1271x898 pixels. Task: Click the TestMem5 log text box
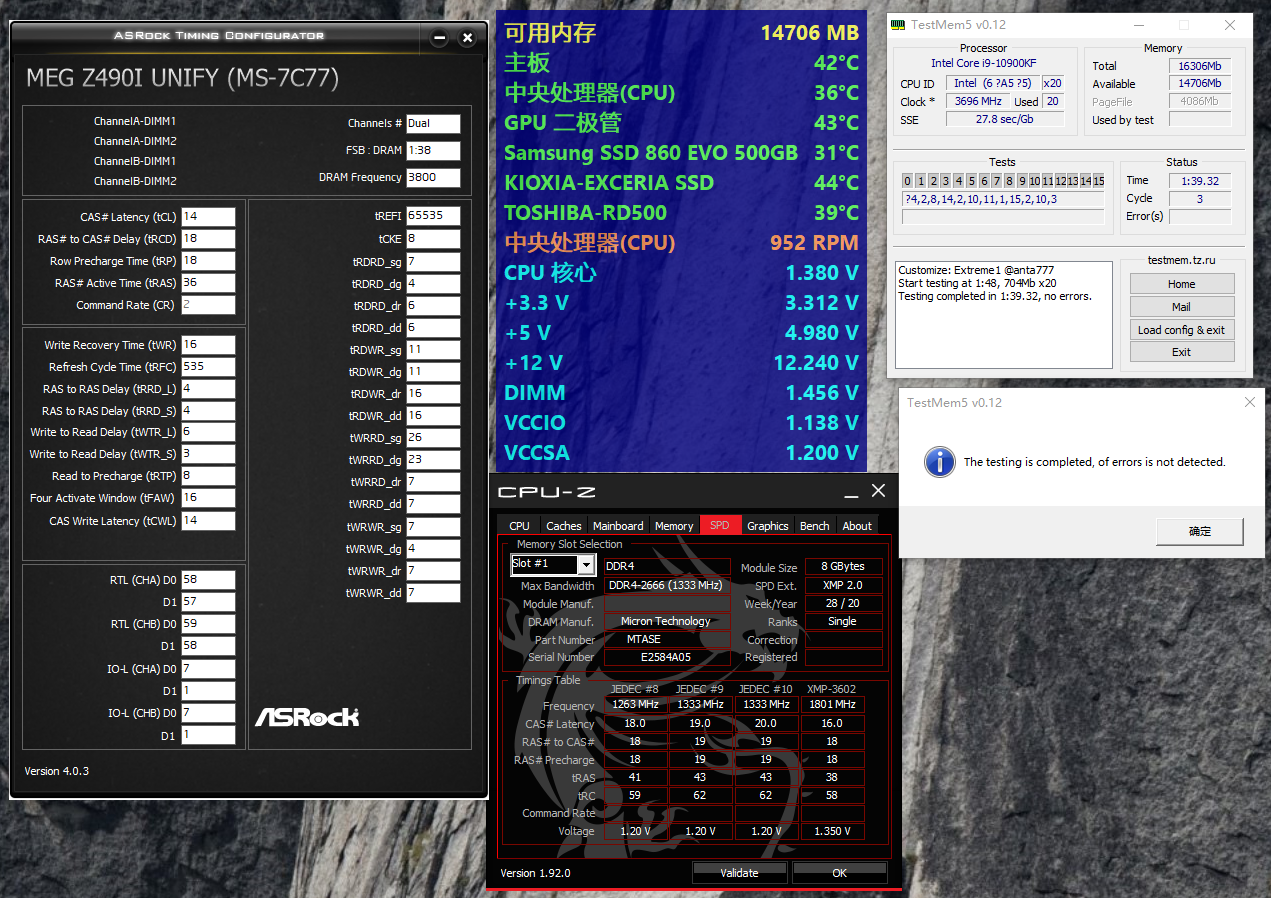click(1003, 315)
